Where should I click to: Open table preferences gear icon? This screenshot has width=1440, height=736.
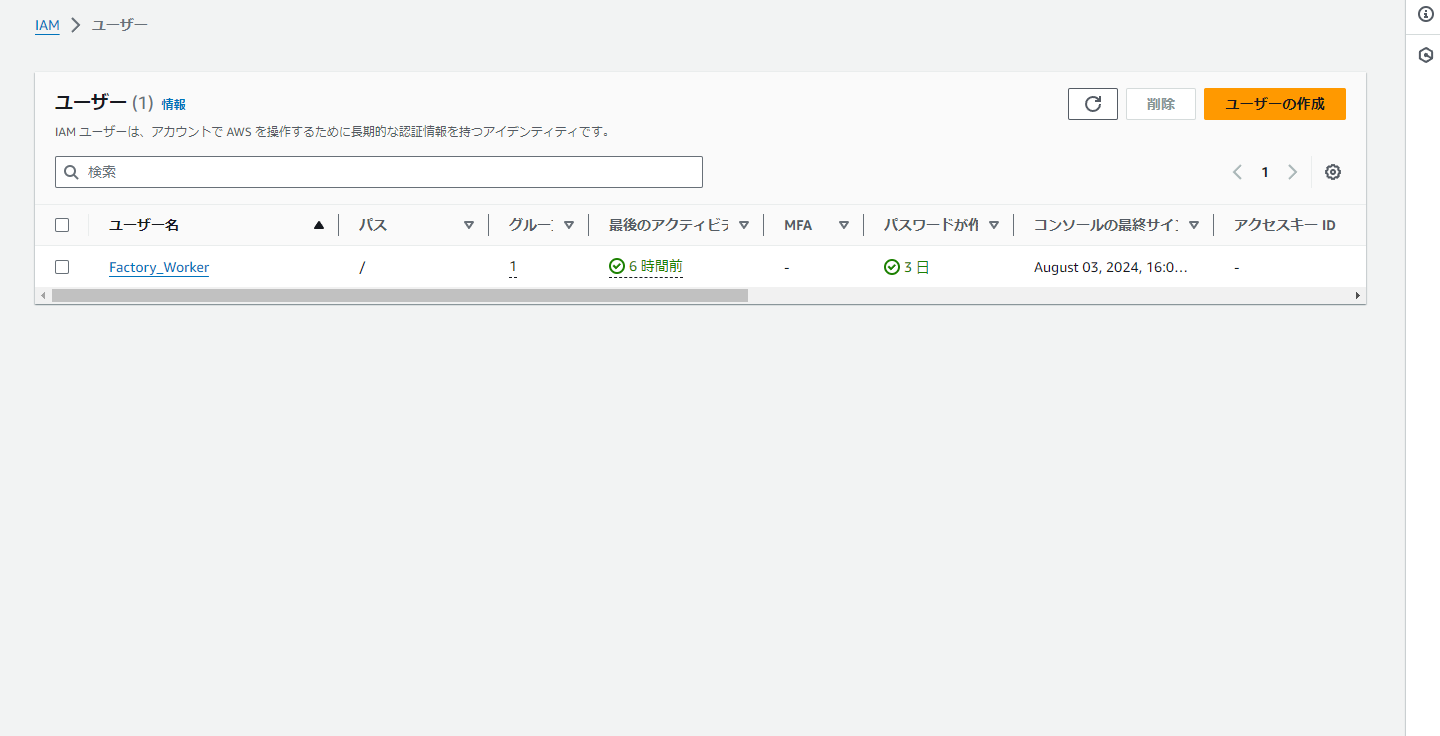coord(1333,172)
